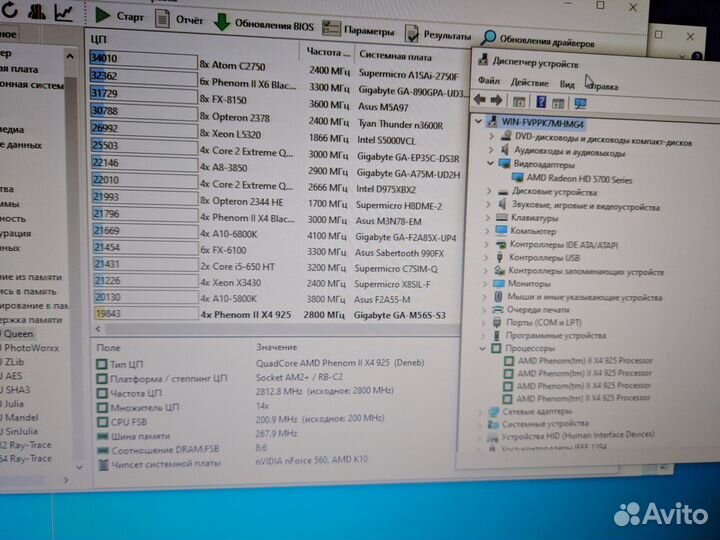
Task: Open the Отчёт report icon
Action: click(164, 20)
